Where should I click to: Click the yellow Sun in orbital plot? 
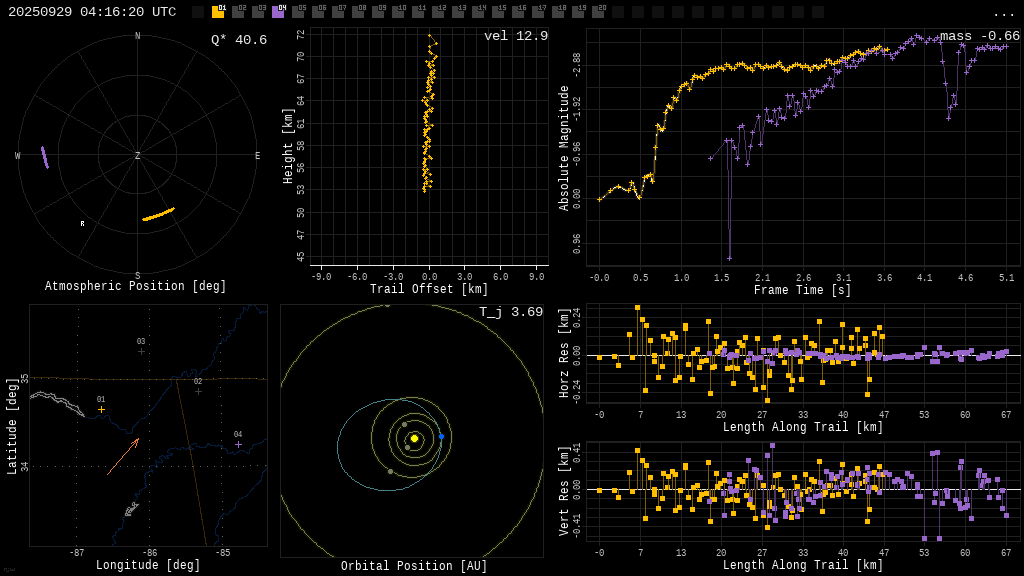coord(414,438)
